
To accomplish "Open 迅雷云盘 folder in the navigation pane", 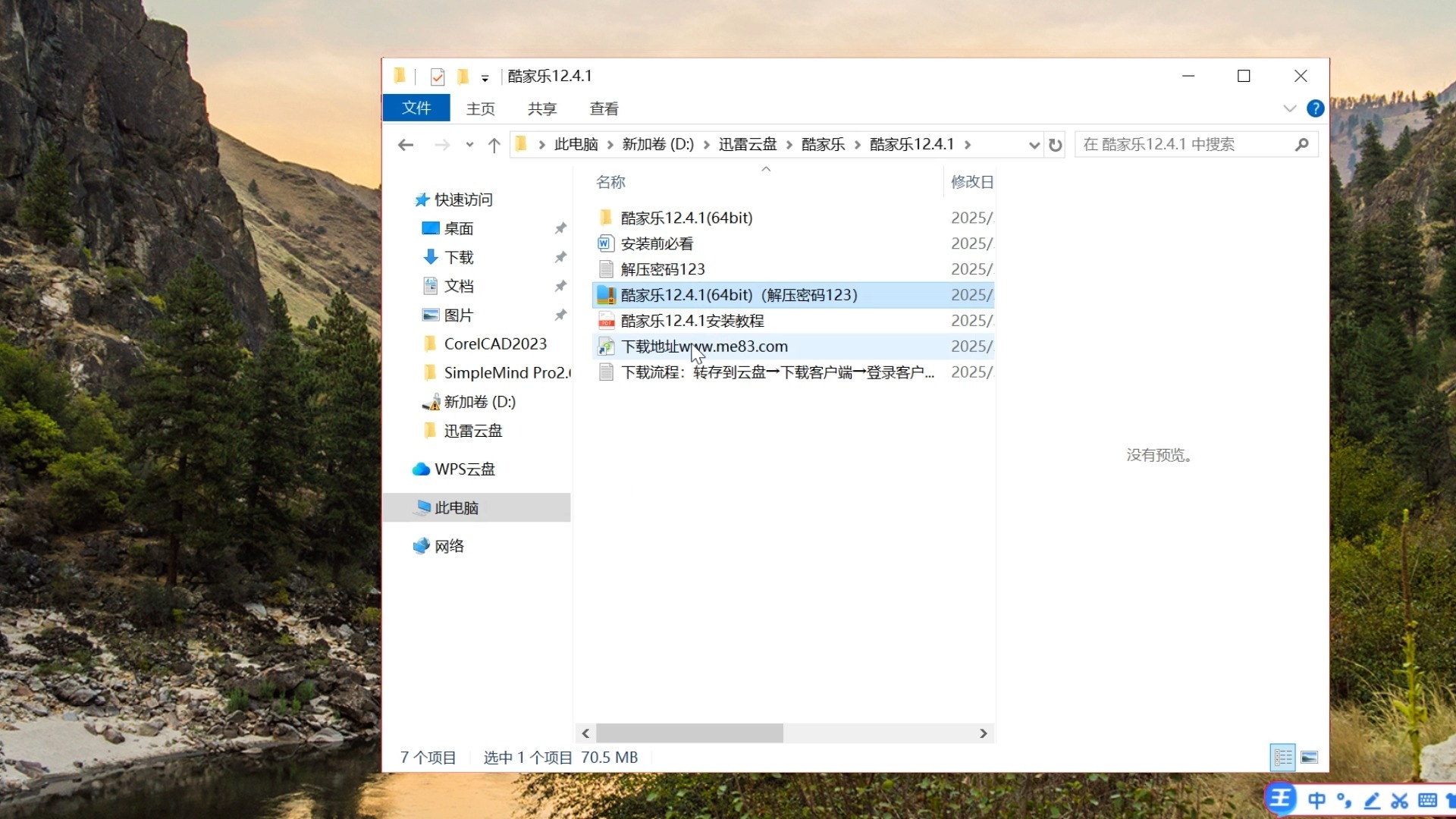I will pyautogui.click(x=473, y=431).
